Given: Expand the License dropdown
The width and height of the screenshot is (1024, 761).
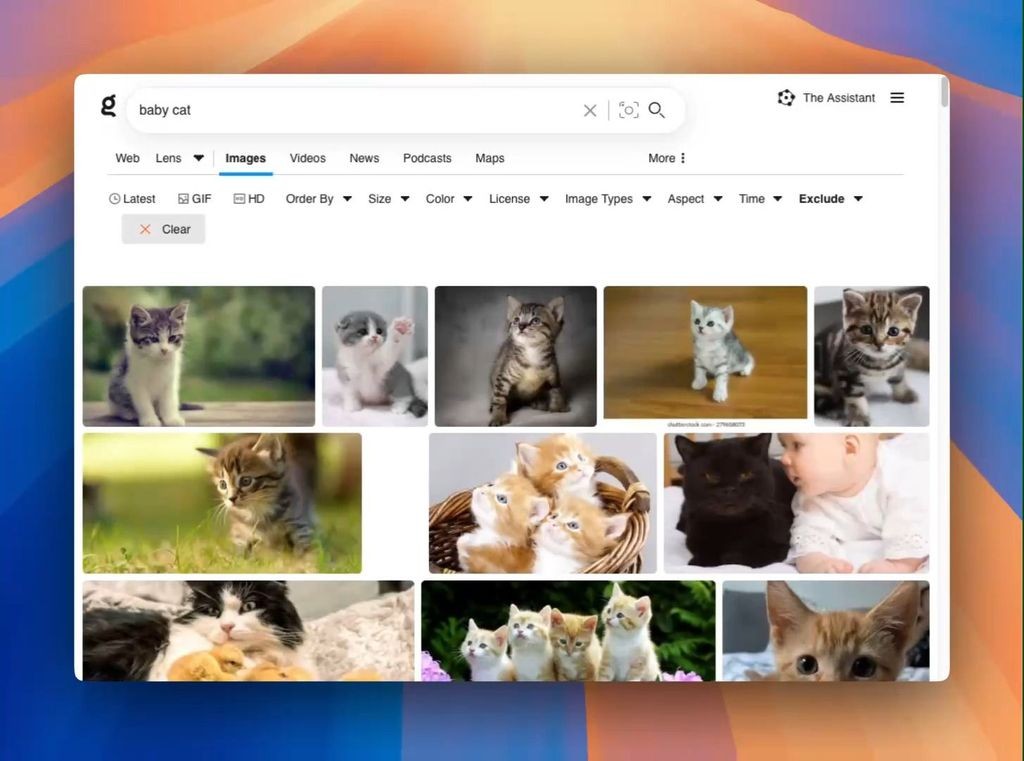Looking at the screenshot, I should point(519,199).
